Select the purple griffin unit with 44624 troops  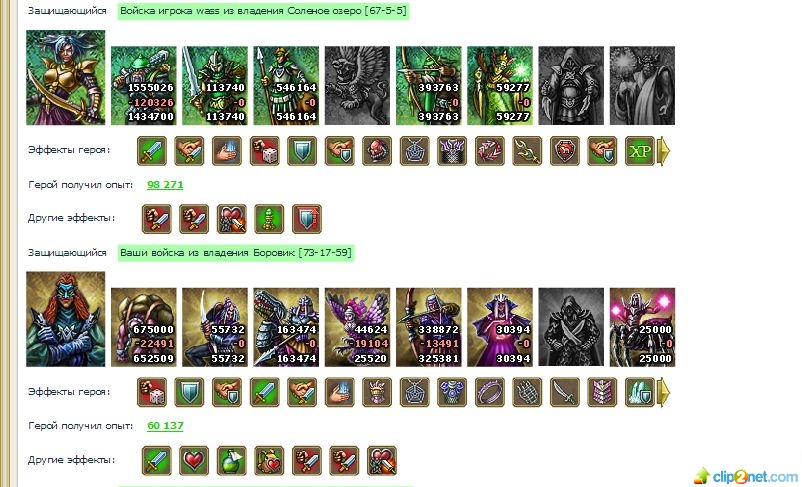358,327
